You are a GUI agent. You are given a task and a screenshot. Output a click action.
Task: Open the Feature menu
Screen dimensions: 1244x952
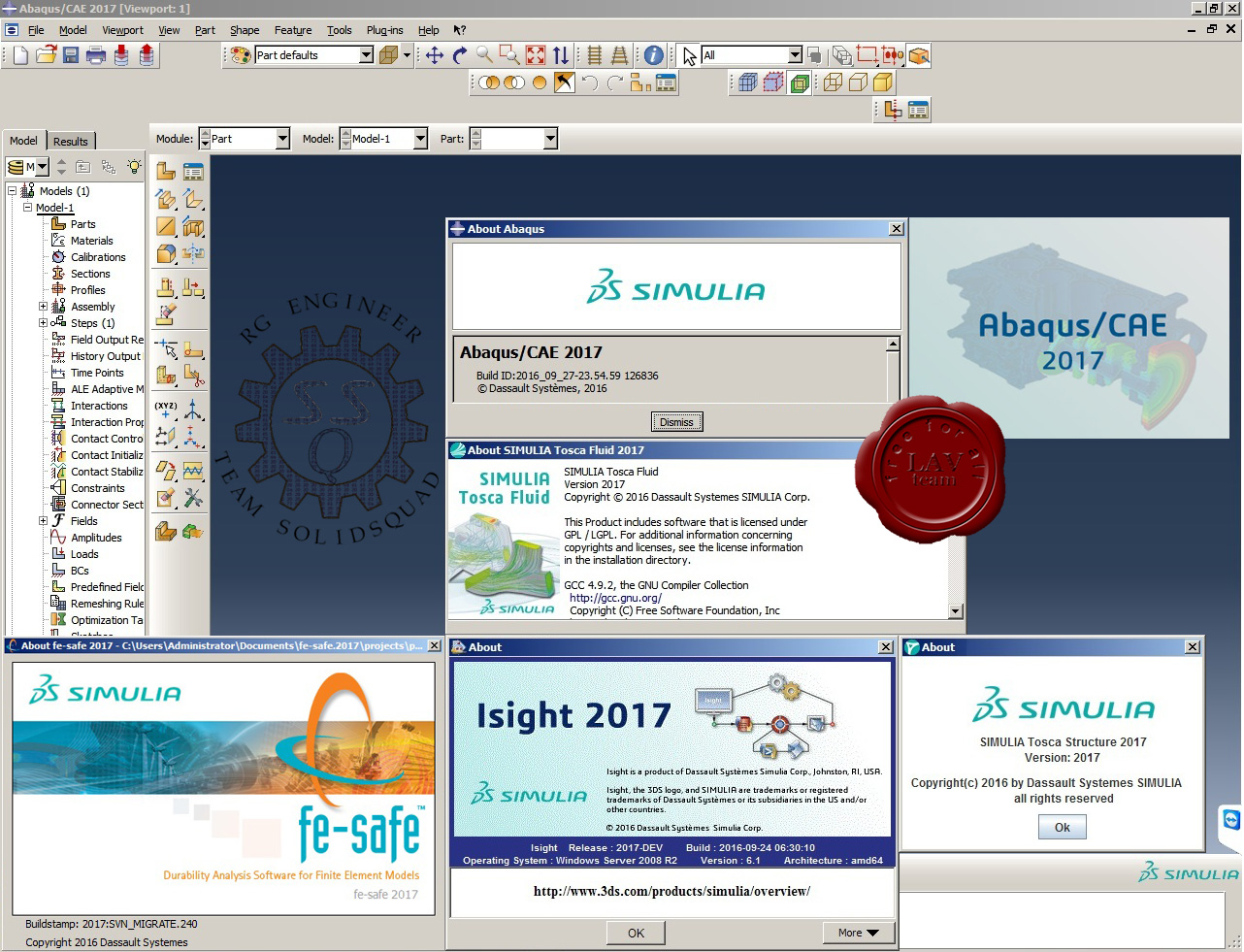click(293, 30)
